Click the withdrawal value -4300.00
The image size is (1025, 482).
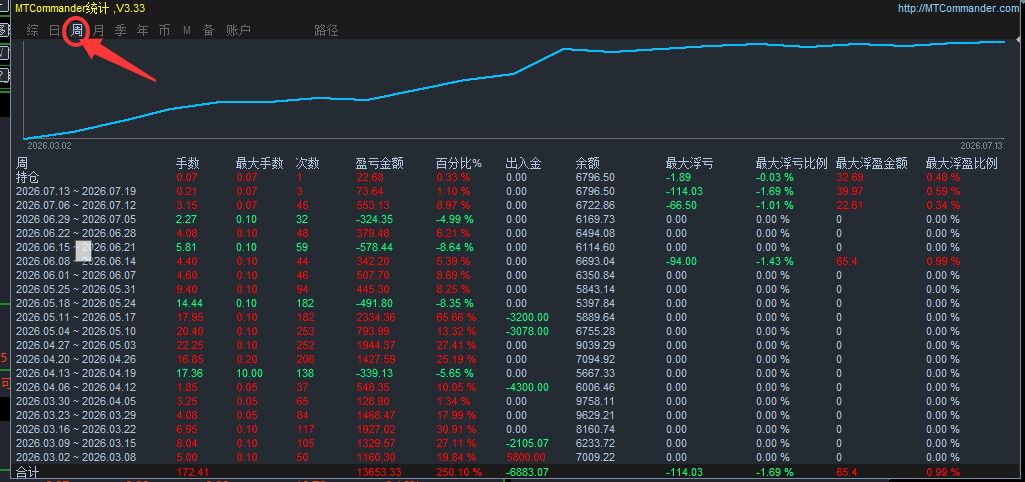pyautogui.click(x=528, y=387)
